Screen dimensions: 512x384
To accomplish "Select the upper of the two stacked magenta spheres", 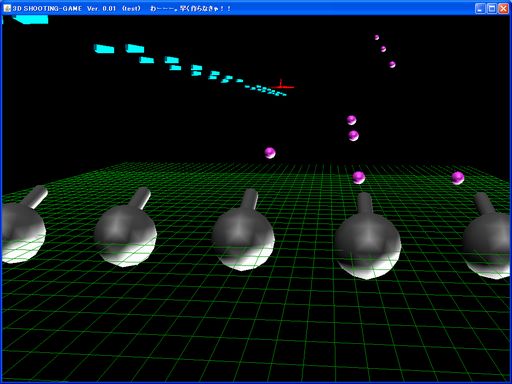I will [351, 120].
